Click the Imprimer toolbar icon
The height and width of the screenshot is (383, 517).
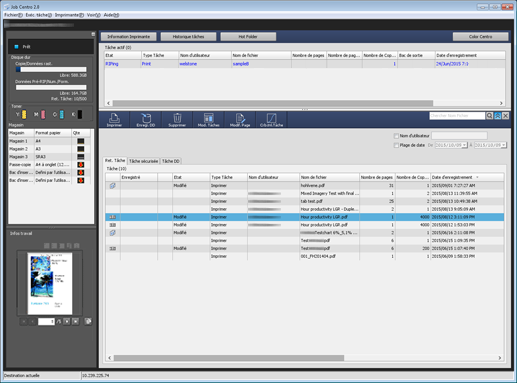coord(114,120)
